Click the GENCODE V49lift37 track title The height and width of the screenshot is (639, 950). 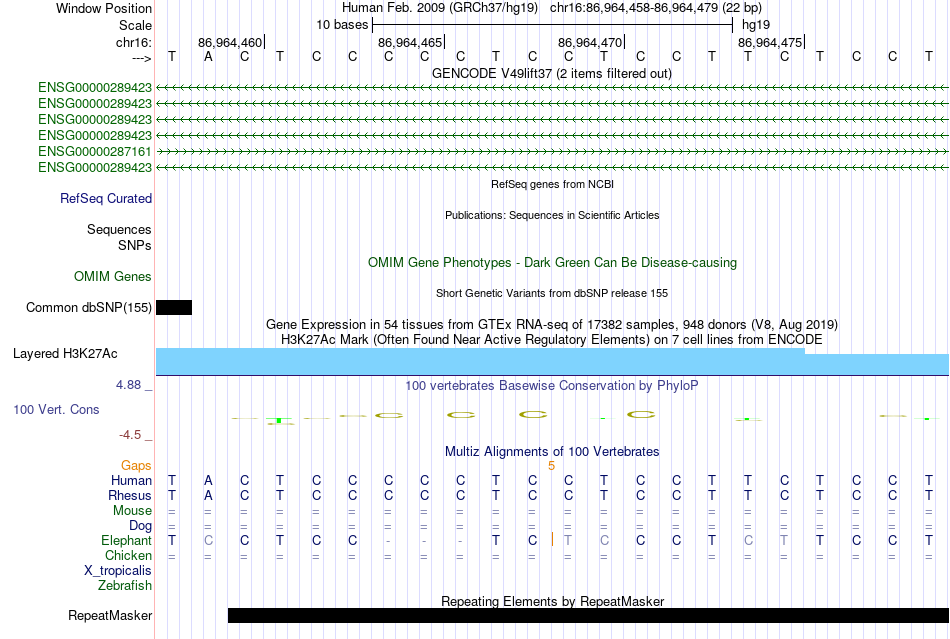552,74
